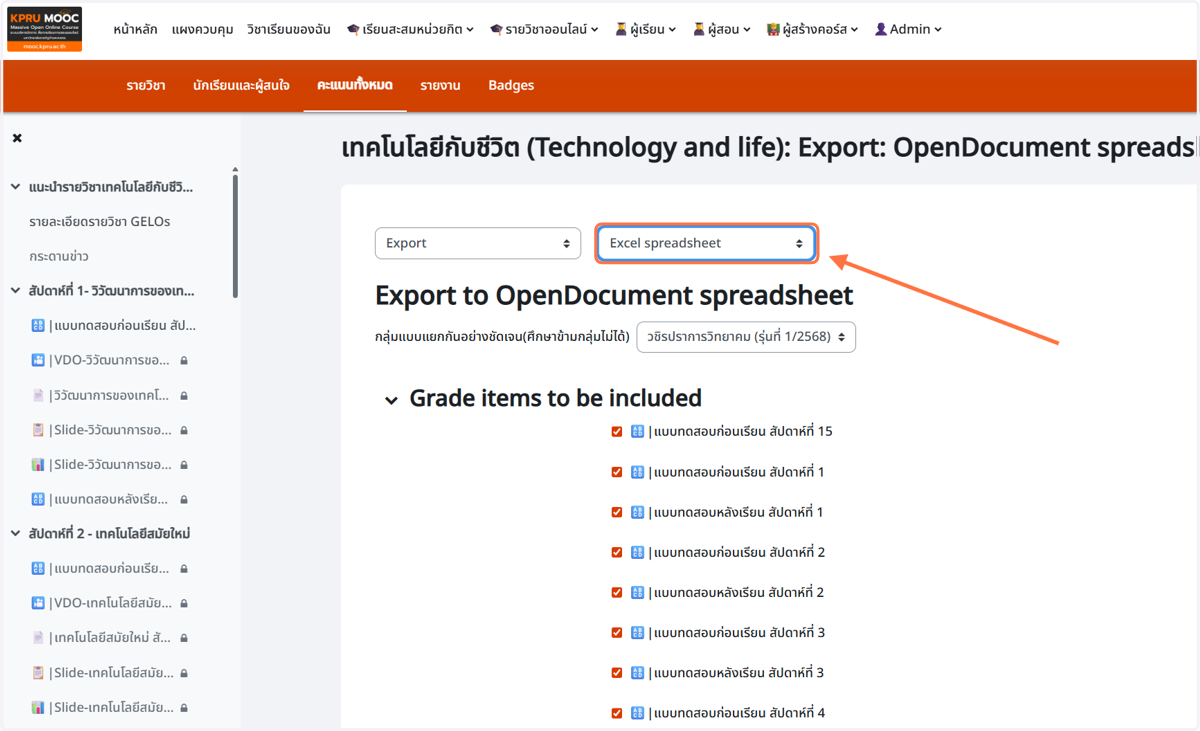Click quiz icon of แบบทดสอบก่อนเรียน สัปดาห์ที่ 4 grade item
This screenshot has width=1200, height=731.
pyautogui.click(x=637, y=713)
